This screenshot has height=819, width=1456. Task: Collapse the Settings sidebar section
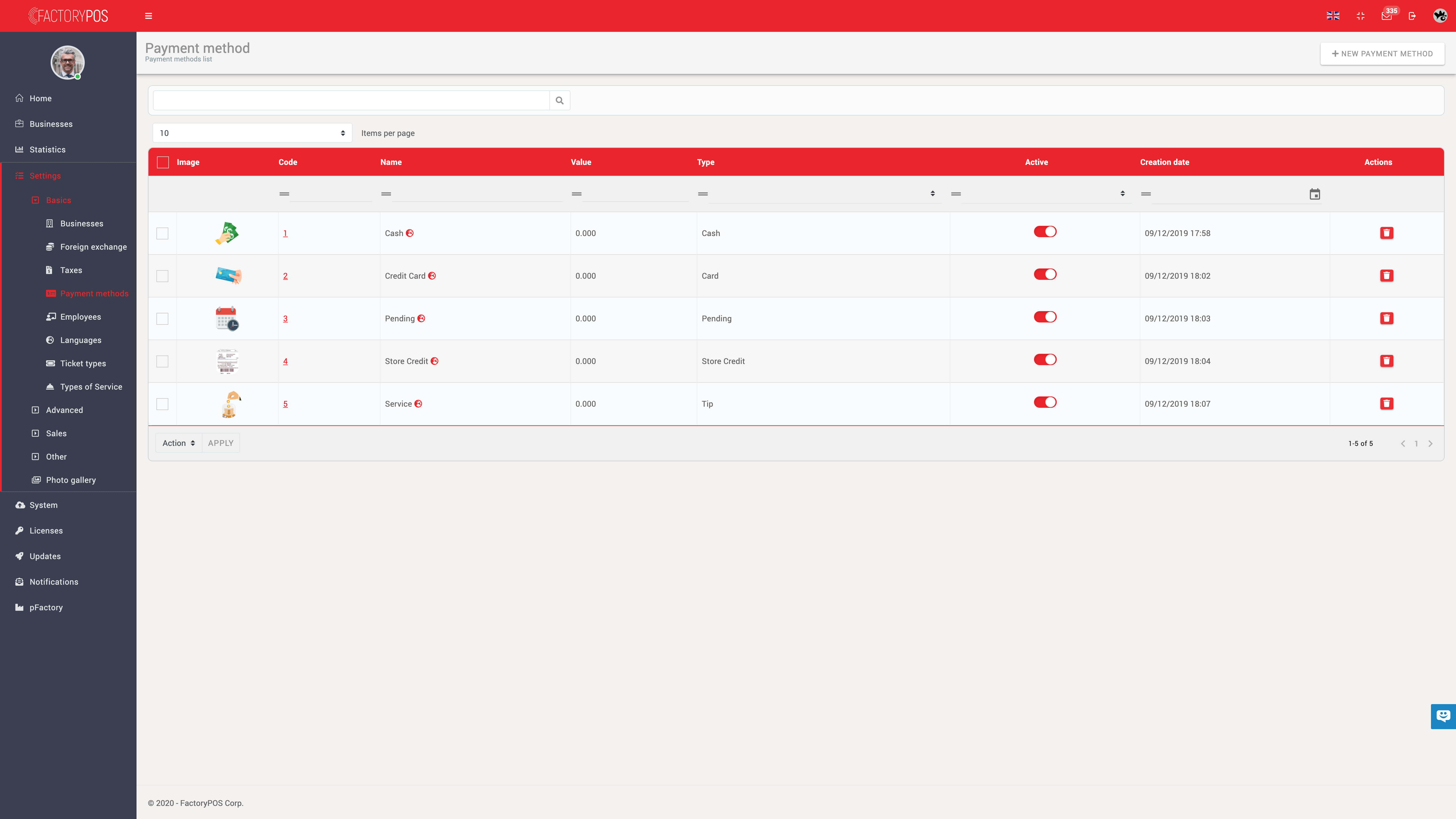coord(45,176)
